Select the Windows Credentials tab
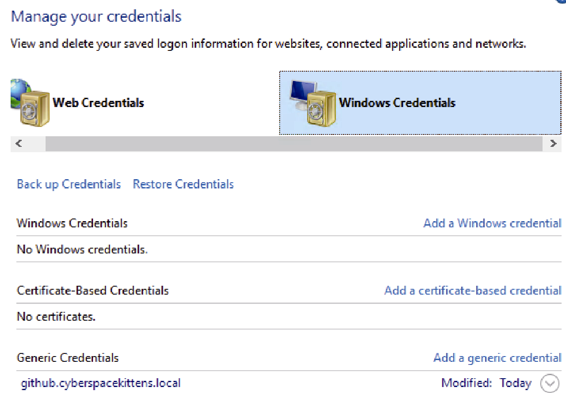Viewport: 566px width, 395px height. tap(420, 103)
